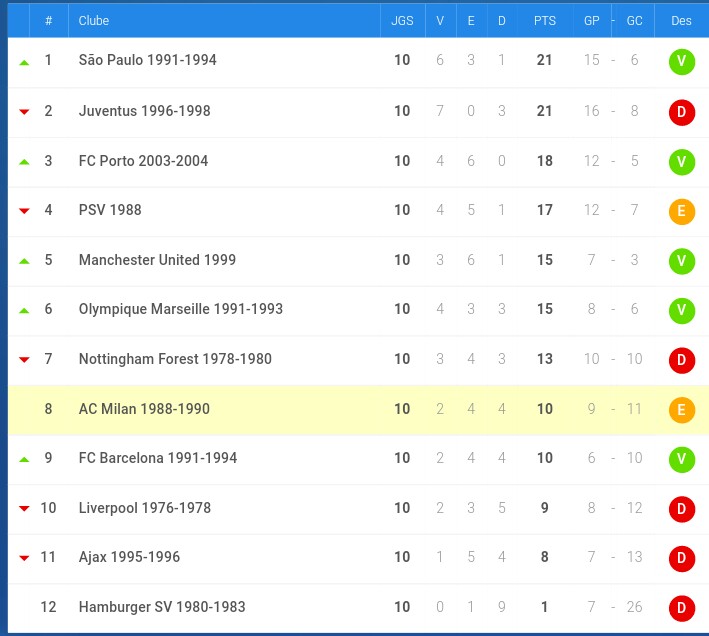Click Juventus's red D result badge
The width and height of the screenshot is (709, 636).
681,112
